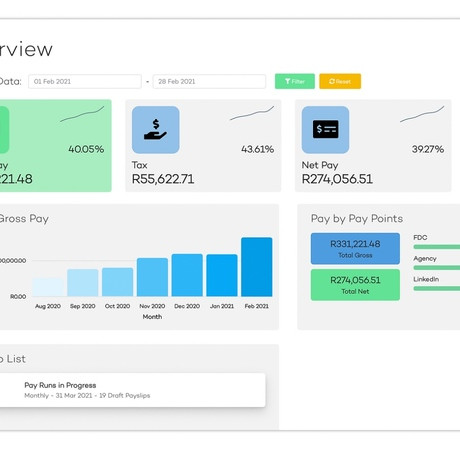Click the Net Pay card trend sparkline
Image resolution: width=460 pixels, height=460 pixels.
[x=422, y=114]
